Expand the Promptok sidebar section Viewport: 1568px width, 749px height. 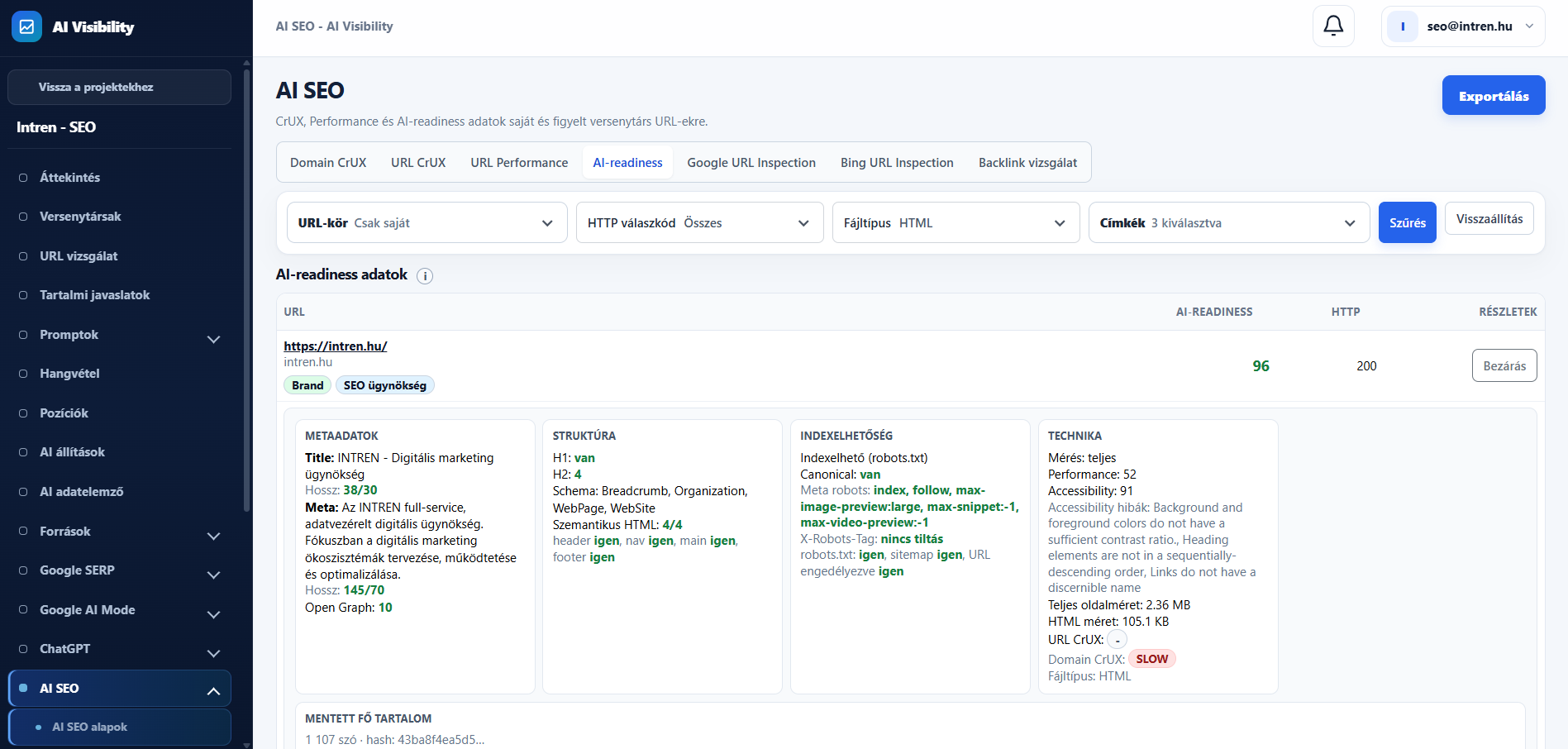[213, 339]
